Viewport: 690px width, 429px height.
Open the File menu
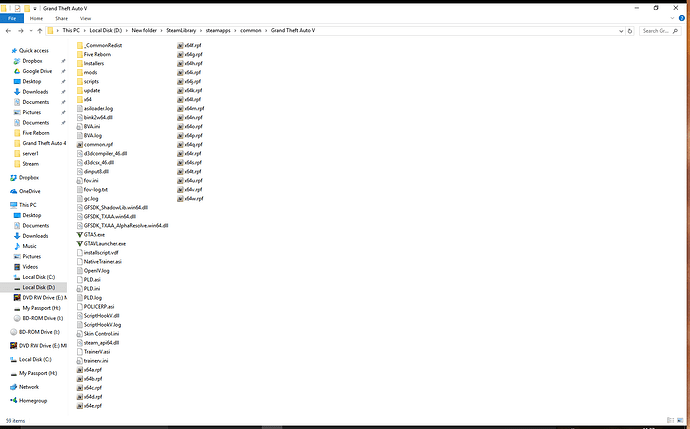(x=12, y=18)
